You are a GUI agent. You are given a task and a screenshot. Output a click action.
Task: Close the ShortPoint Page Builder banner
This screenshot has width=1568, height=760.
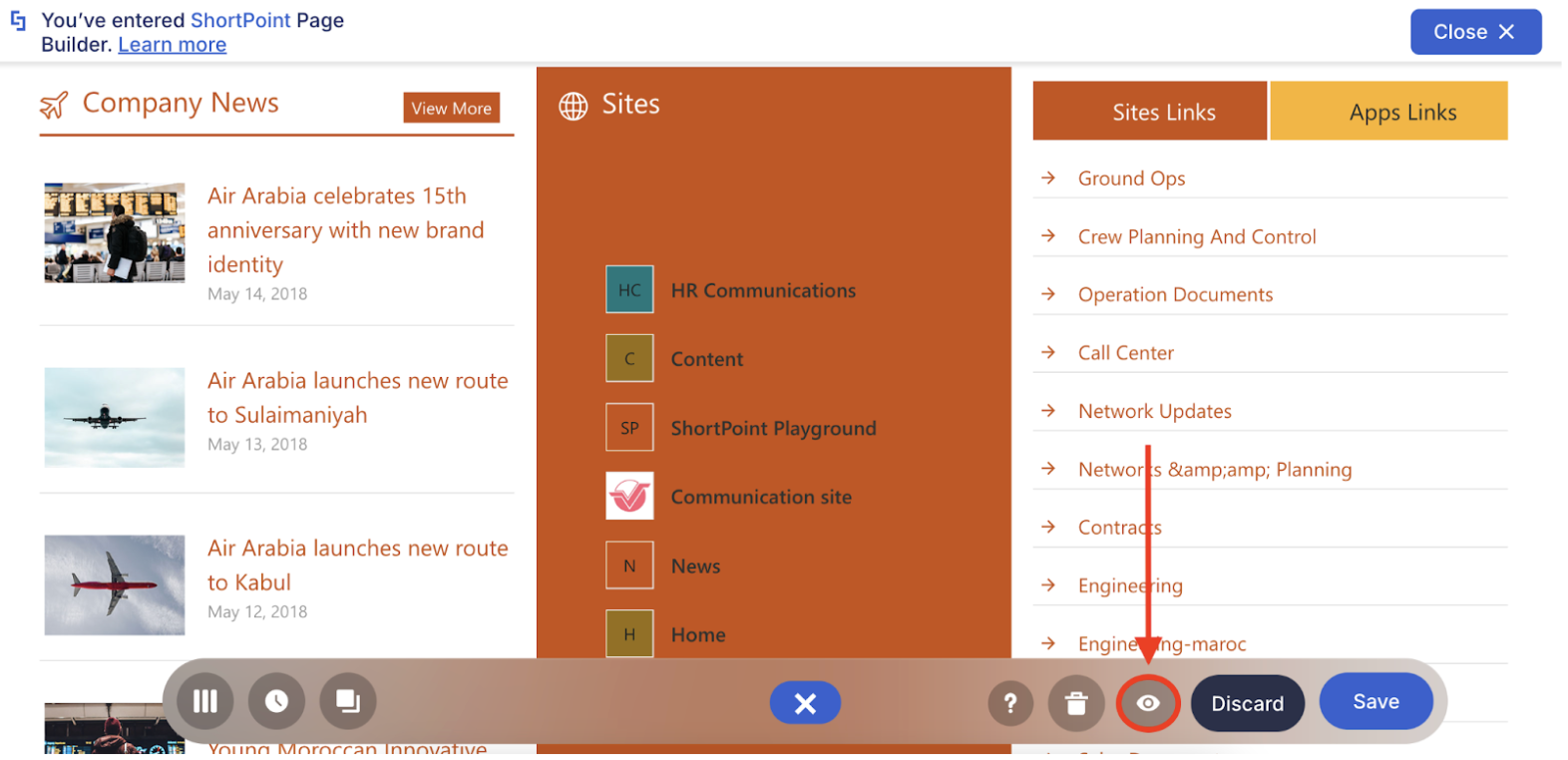(x=1475, y=32)
